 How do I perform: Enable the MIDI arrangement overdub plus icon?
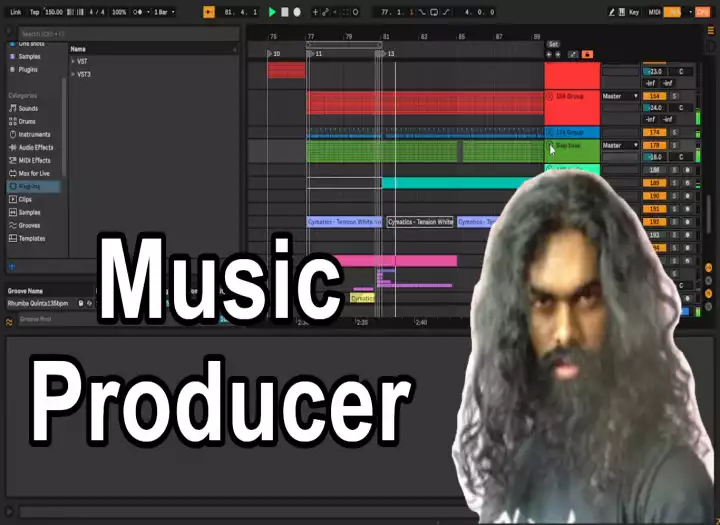(x=315, y=12)
